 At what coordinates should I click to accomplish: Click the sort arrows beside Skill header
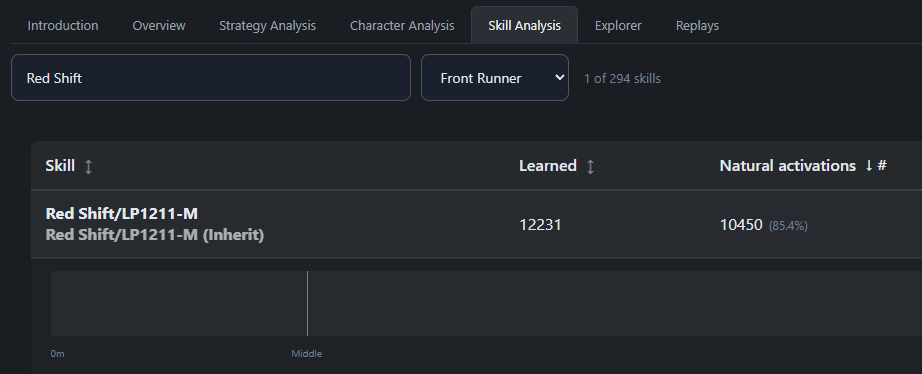[x=88, y=166]
